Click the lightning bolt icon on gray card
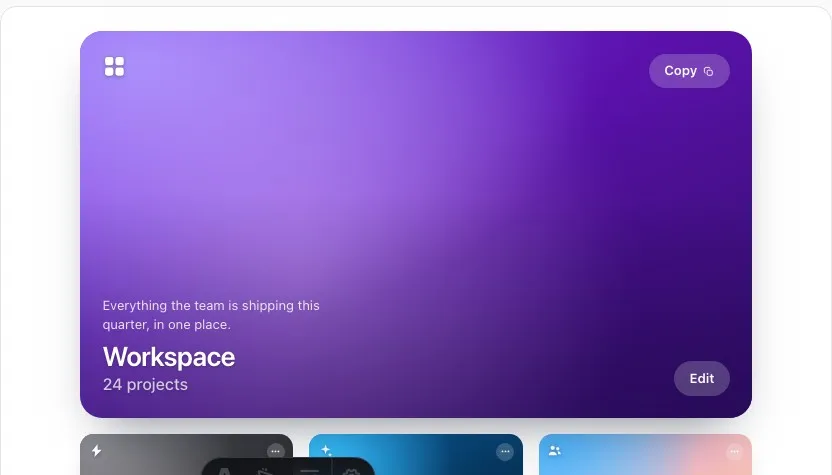 (97, 451)
